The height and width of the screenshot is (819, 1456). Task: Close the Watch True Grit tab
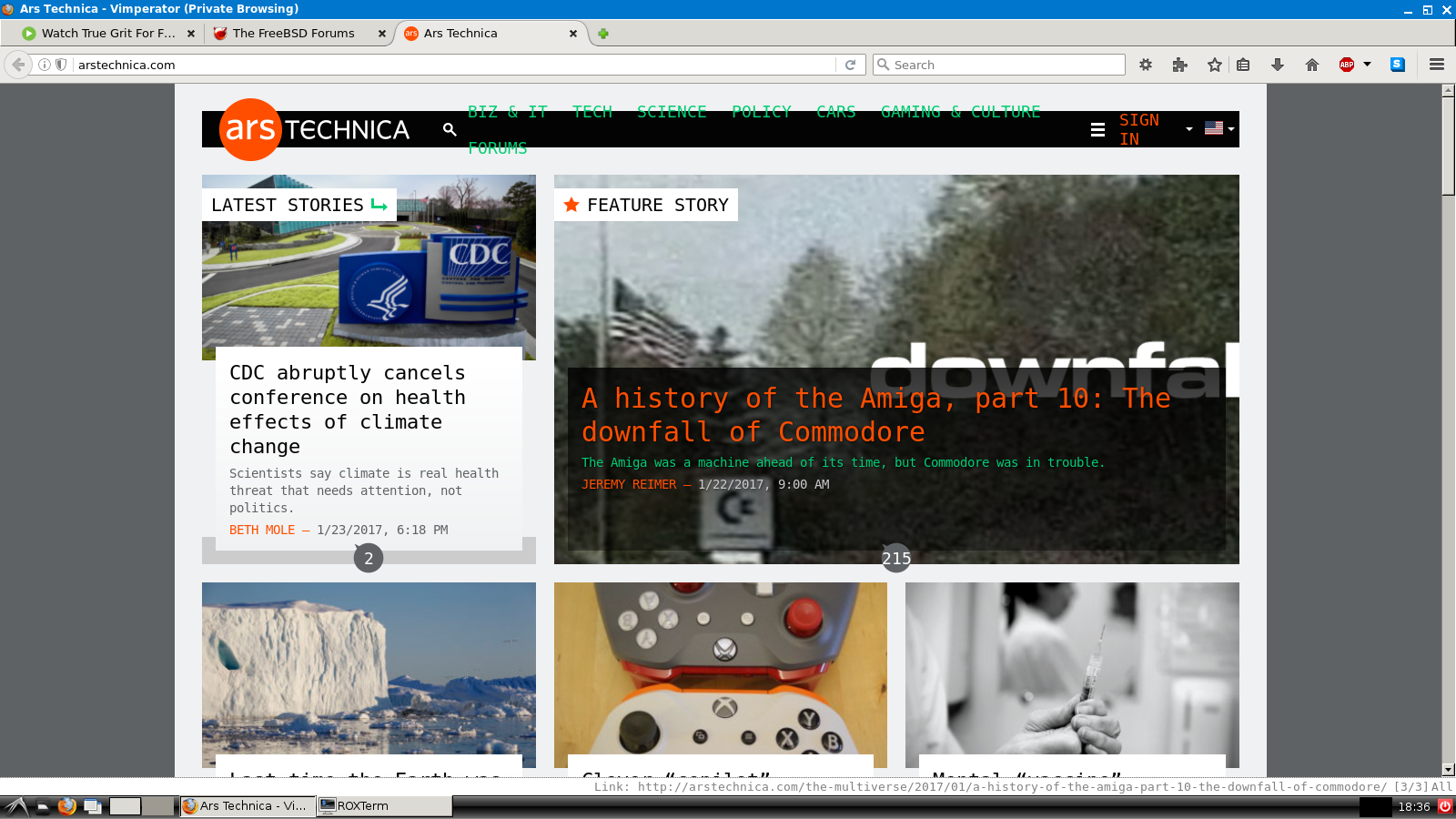pyautogui.click(x=191, y=34)
